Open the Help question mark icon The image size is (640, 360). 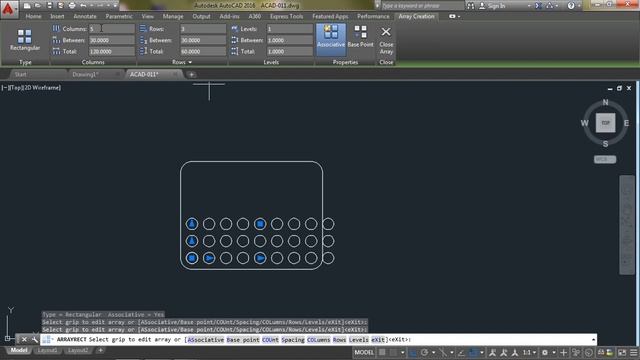(x=571, y=6)
